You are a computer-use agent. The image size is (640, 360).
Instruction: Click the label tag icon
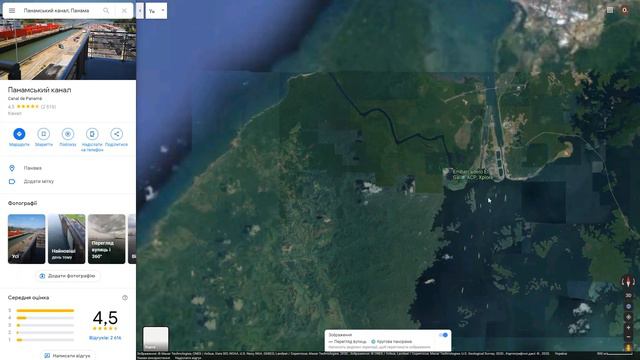coord(12,181)
